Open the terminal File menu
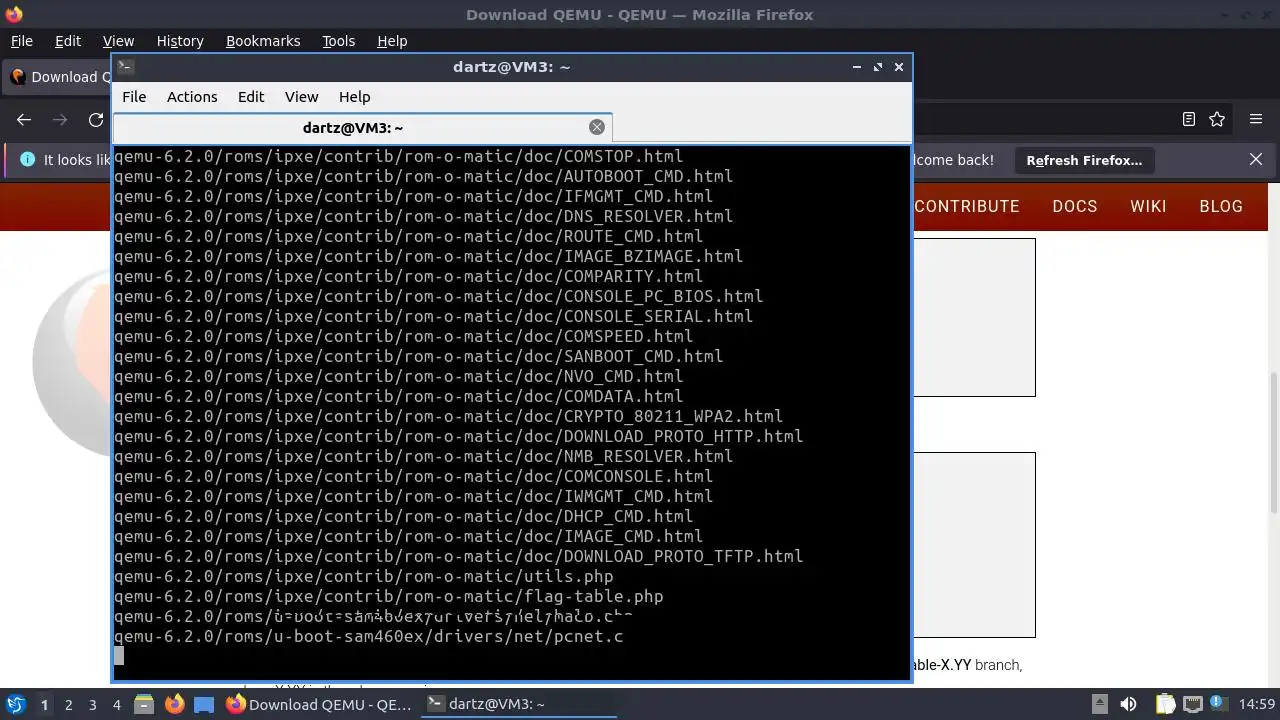The width and height of the screenshot is (1280, 720). [x=134, y=97]
